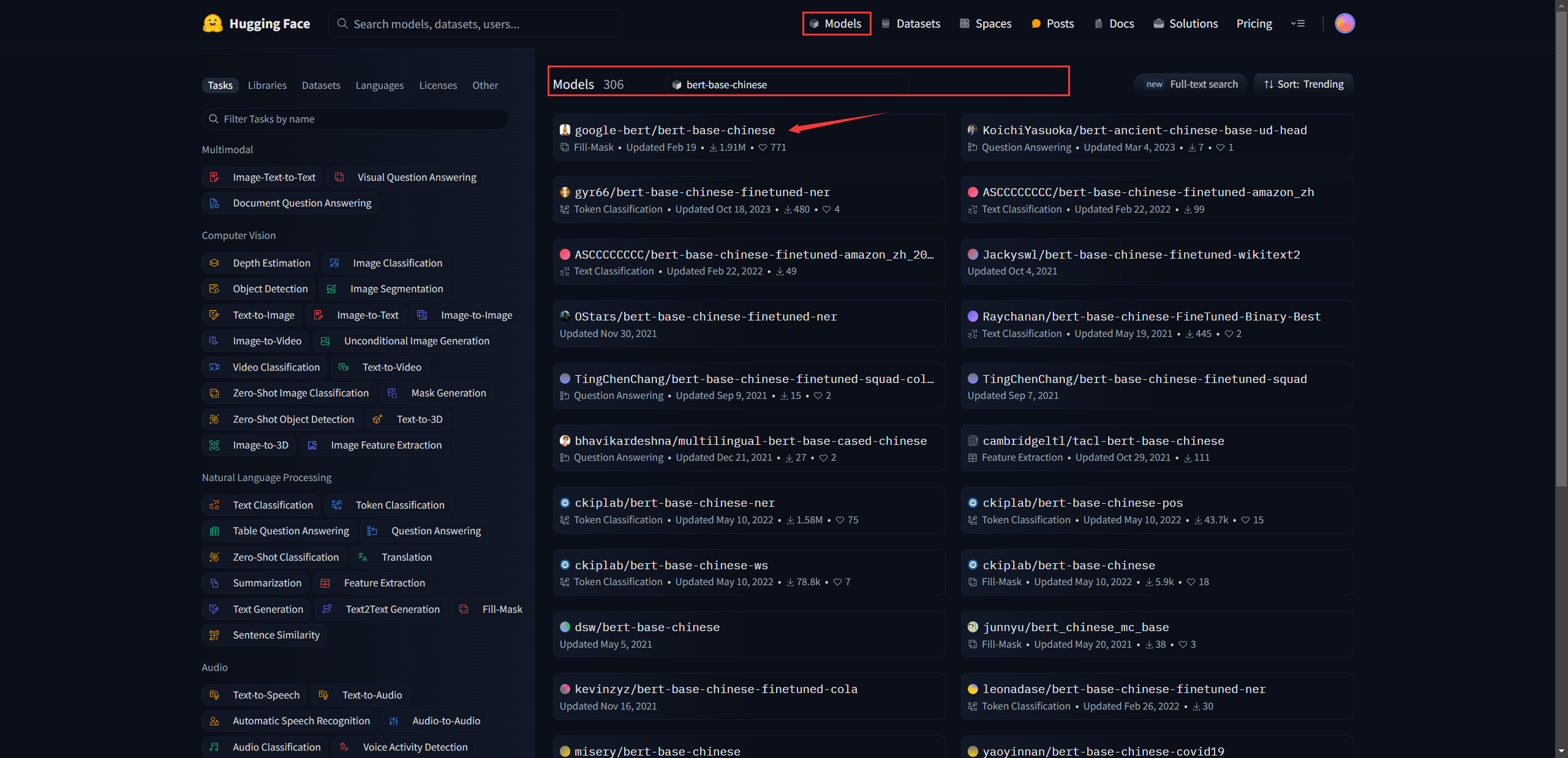Click the Models nav item

click(836, 23)
